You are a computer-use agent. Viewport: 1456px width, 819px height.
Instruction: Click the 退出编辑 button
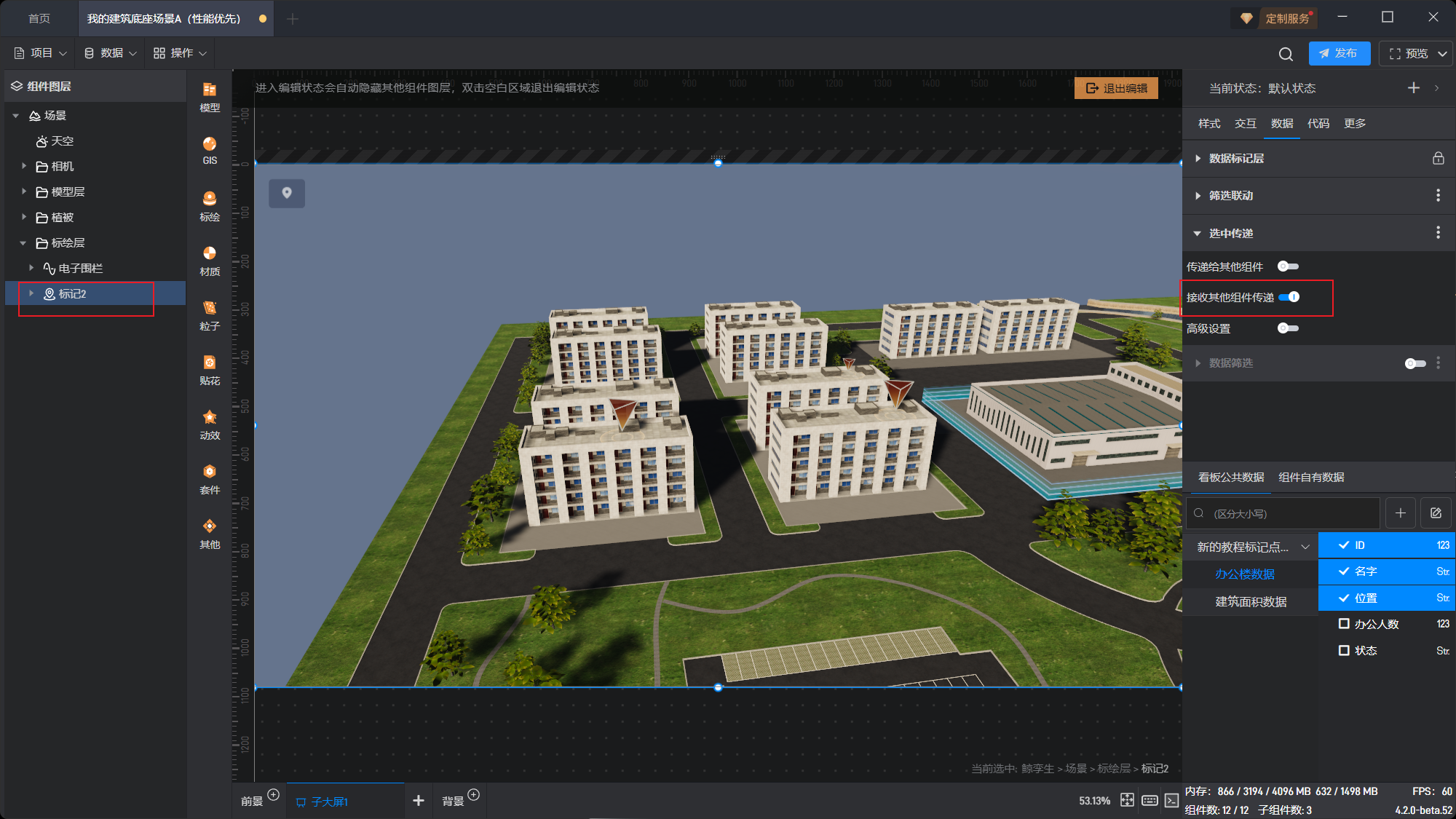1116,88
